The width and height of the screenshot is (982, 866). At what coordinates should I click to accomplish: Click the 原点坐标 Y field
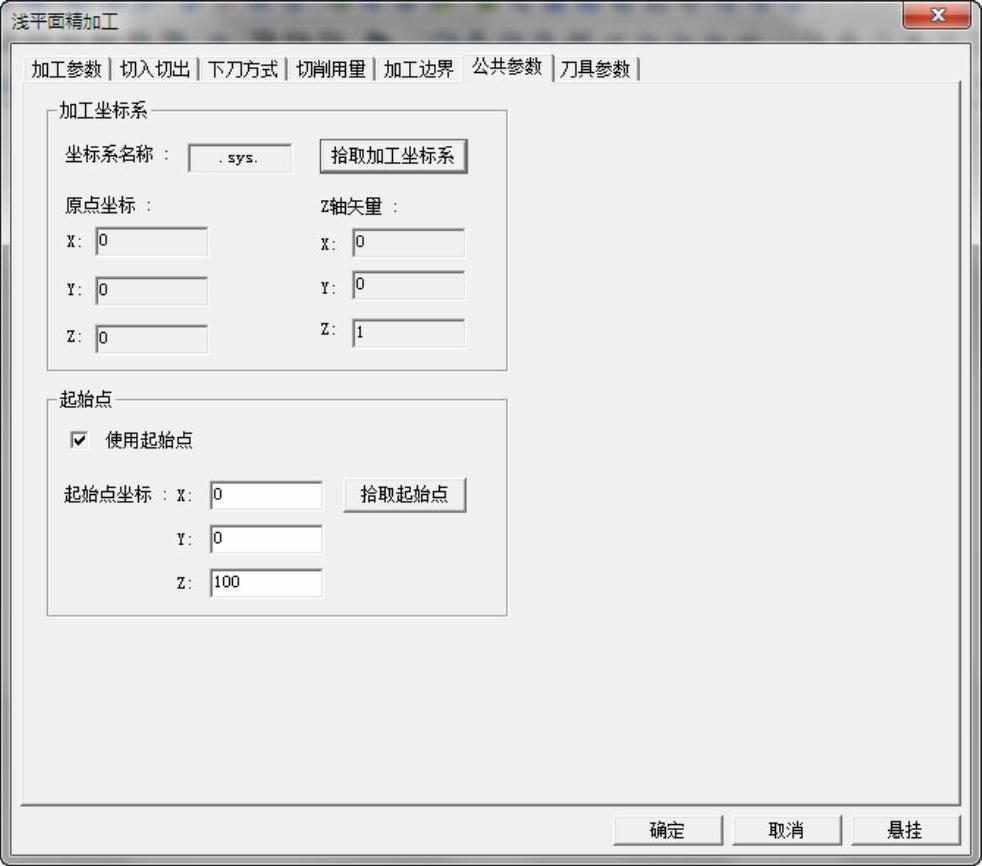(152, 291)
